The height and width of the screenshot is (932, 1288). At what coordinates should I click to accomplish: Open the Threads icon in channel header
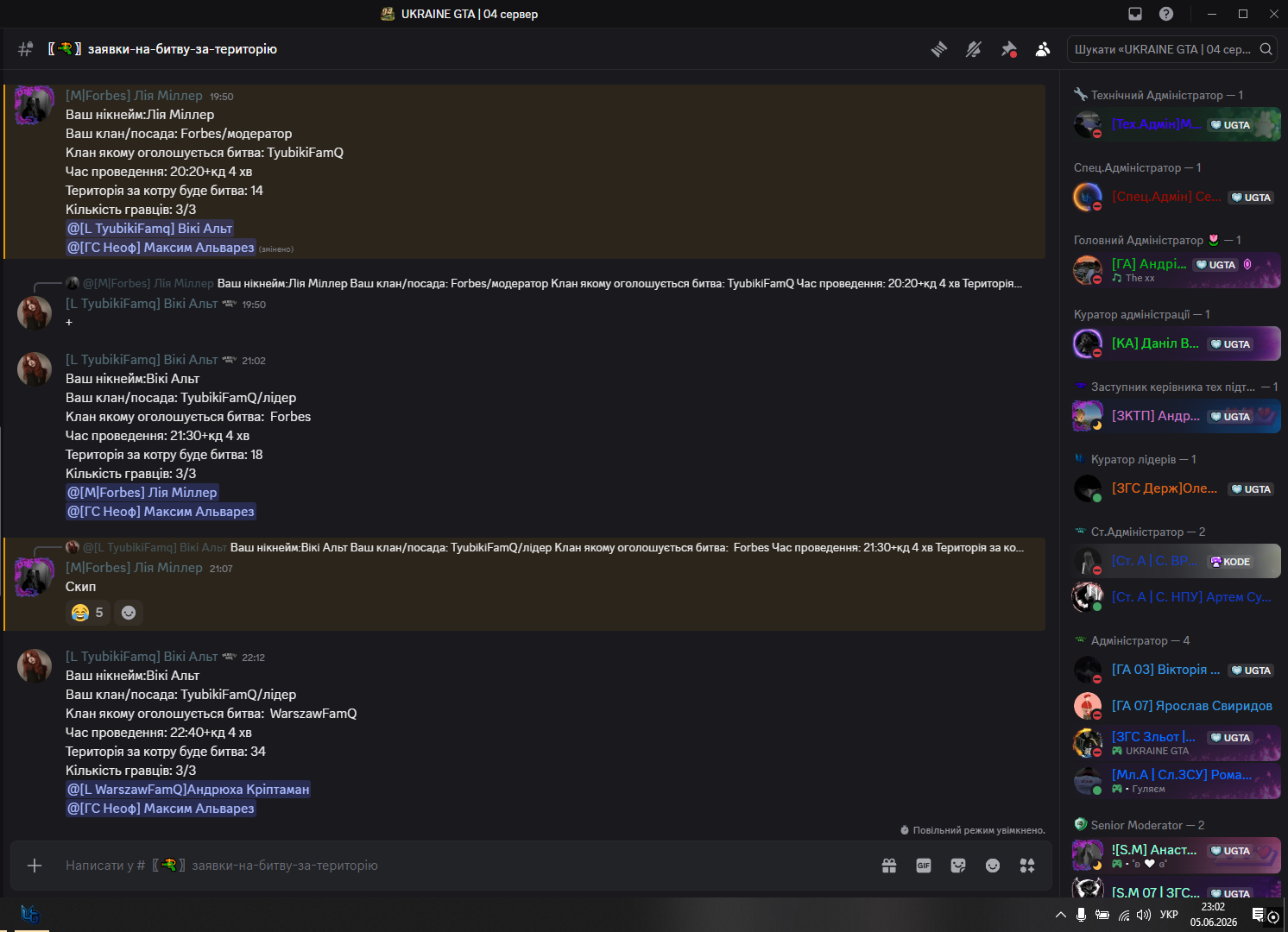[x=939, y=49]
